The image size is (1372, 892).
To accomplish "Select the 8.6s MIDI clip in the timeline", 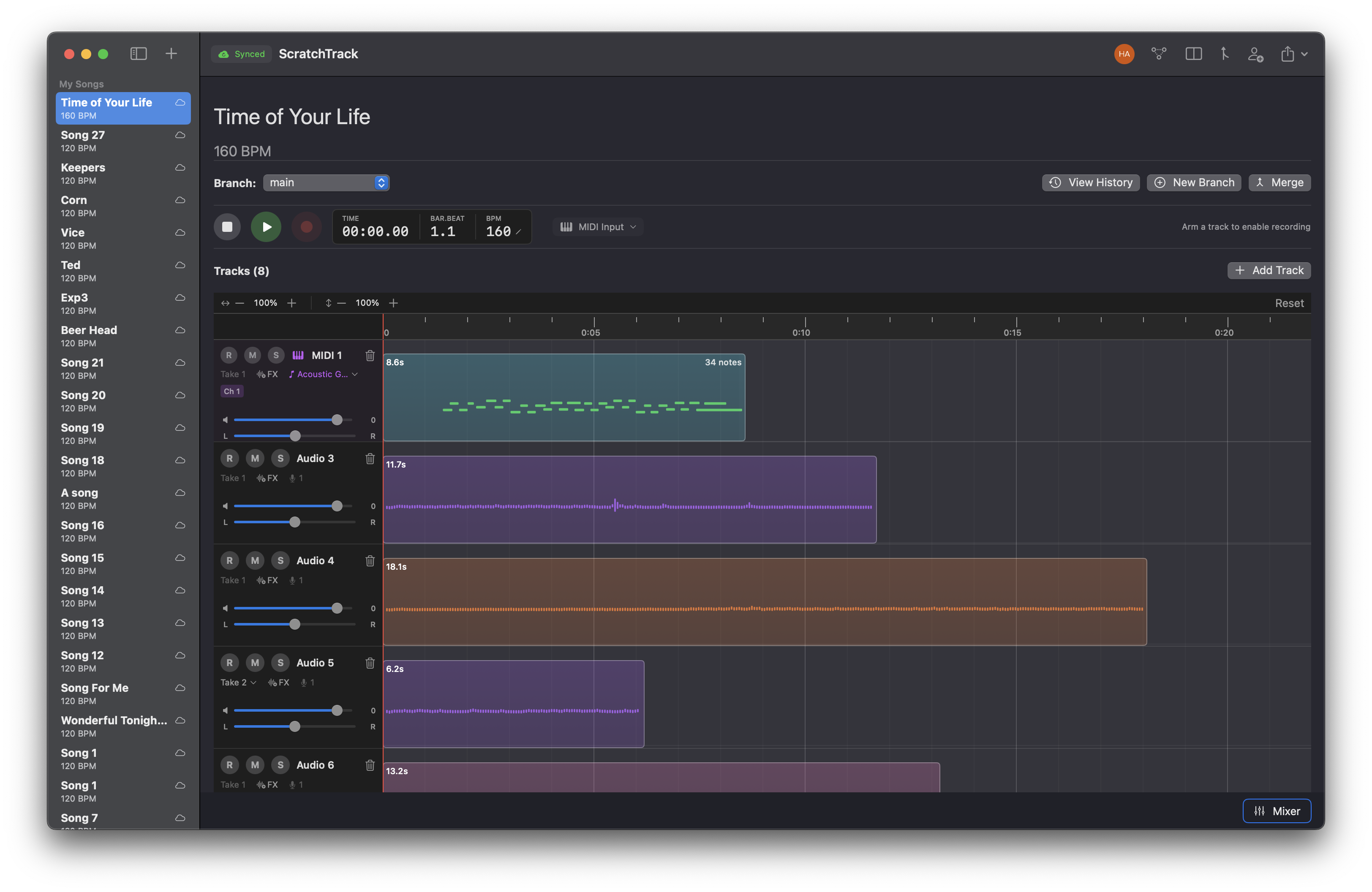I will [564, 397].
